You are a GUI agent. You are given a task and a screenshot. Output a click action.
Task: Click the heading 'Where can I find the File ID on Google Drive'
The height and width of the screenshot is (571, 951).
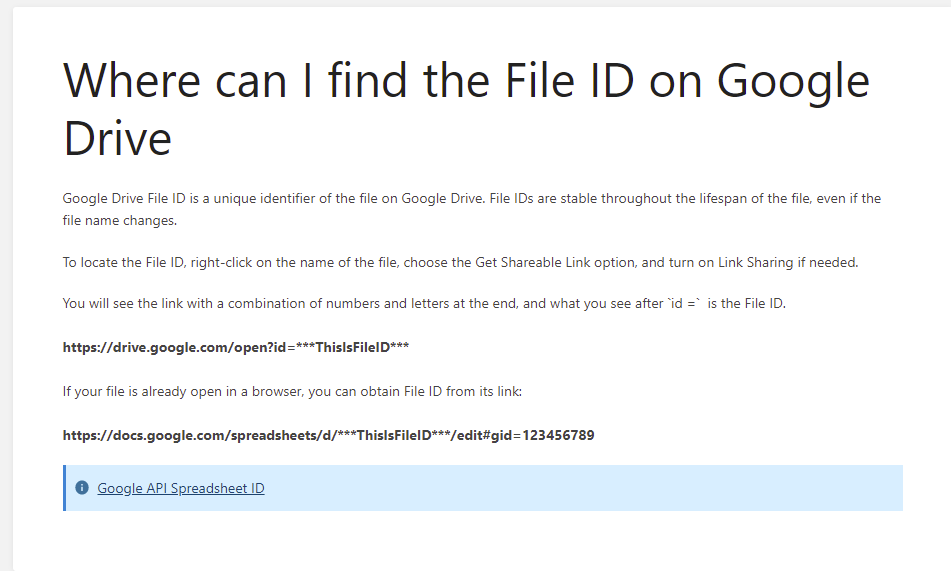pyautogui.click(x=466, y=109)
